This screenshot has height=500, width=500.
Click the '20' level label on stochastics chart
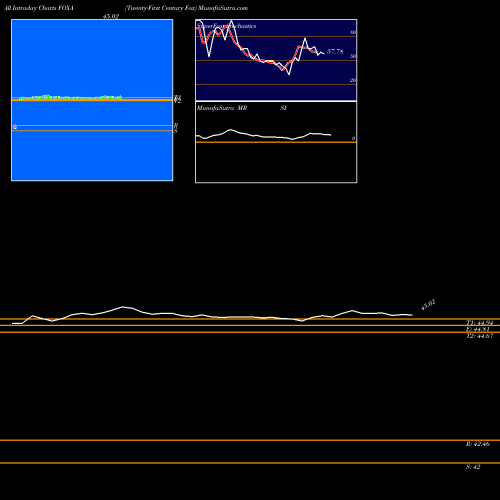(353, 80)
